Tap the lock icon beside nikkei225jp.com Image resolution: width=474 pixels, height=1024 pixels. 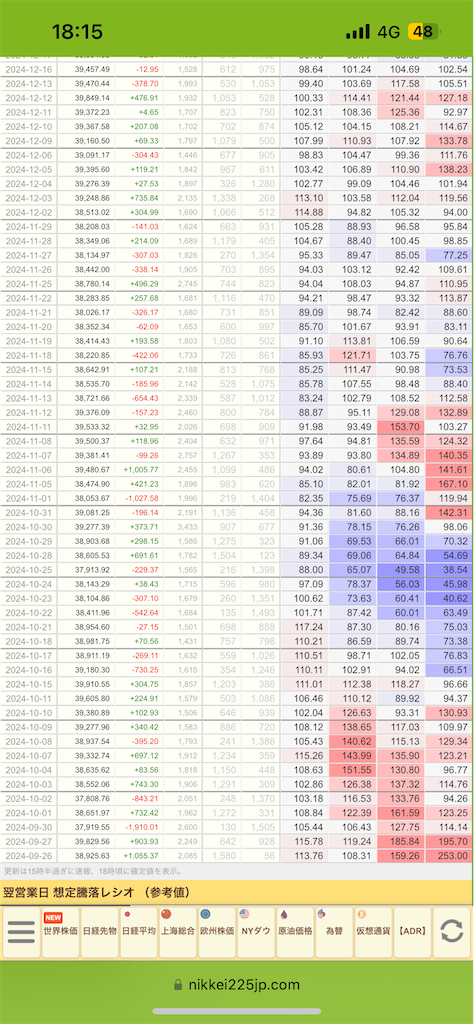pyautogui.click(x=178, y=985)
